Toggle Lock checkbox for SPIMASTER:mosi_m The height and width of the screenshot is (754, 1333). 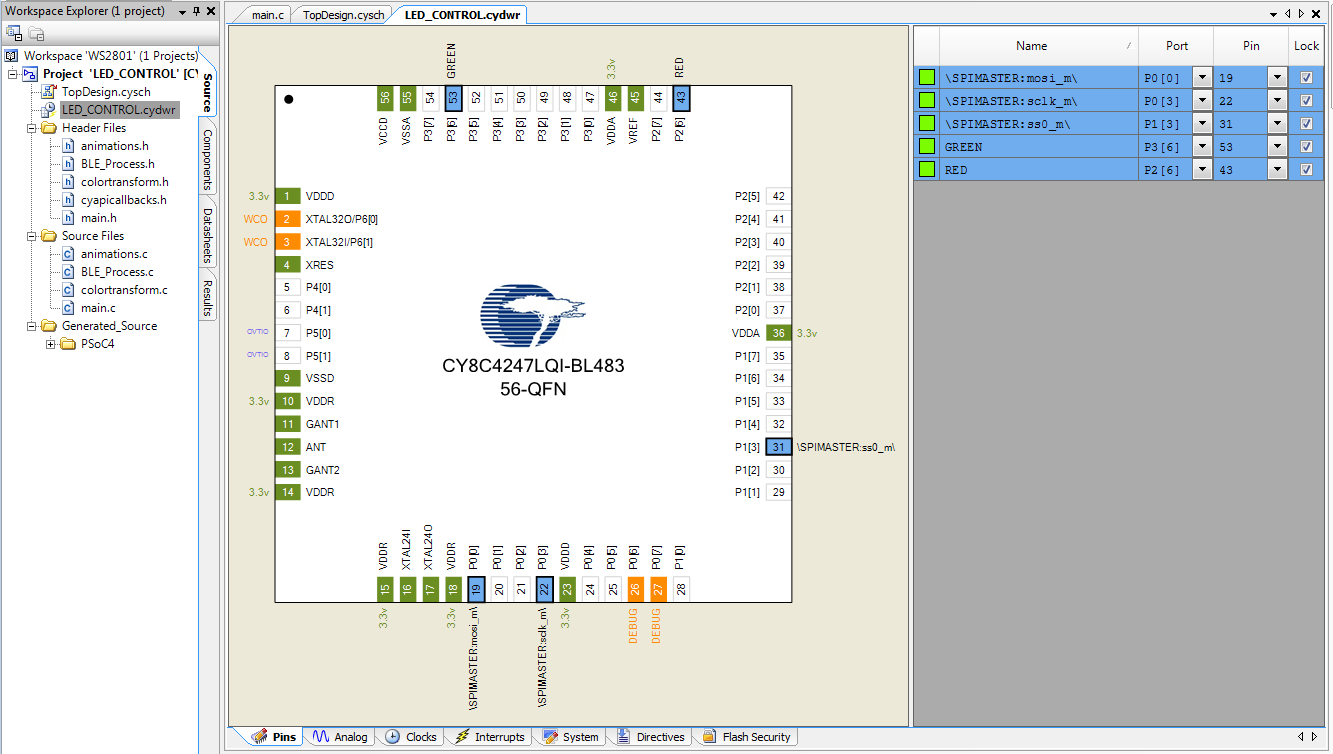coord(1306,77)
